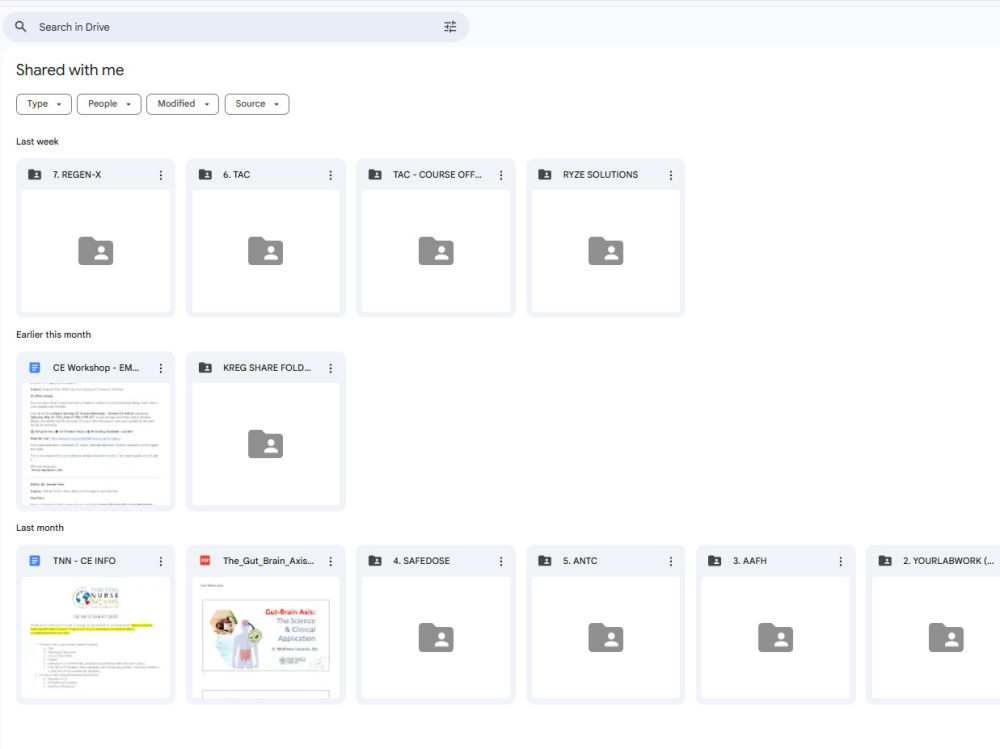
Task: Open the Type filter dropdown
Action: pyautogui.click(x=44, y=104)
